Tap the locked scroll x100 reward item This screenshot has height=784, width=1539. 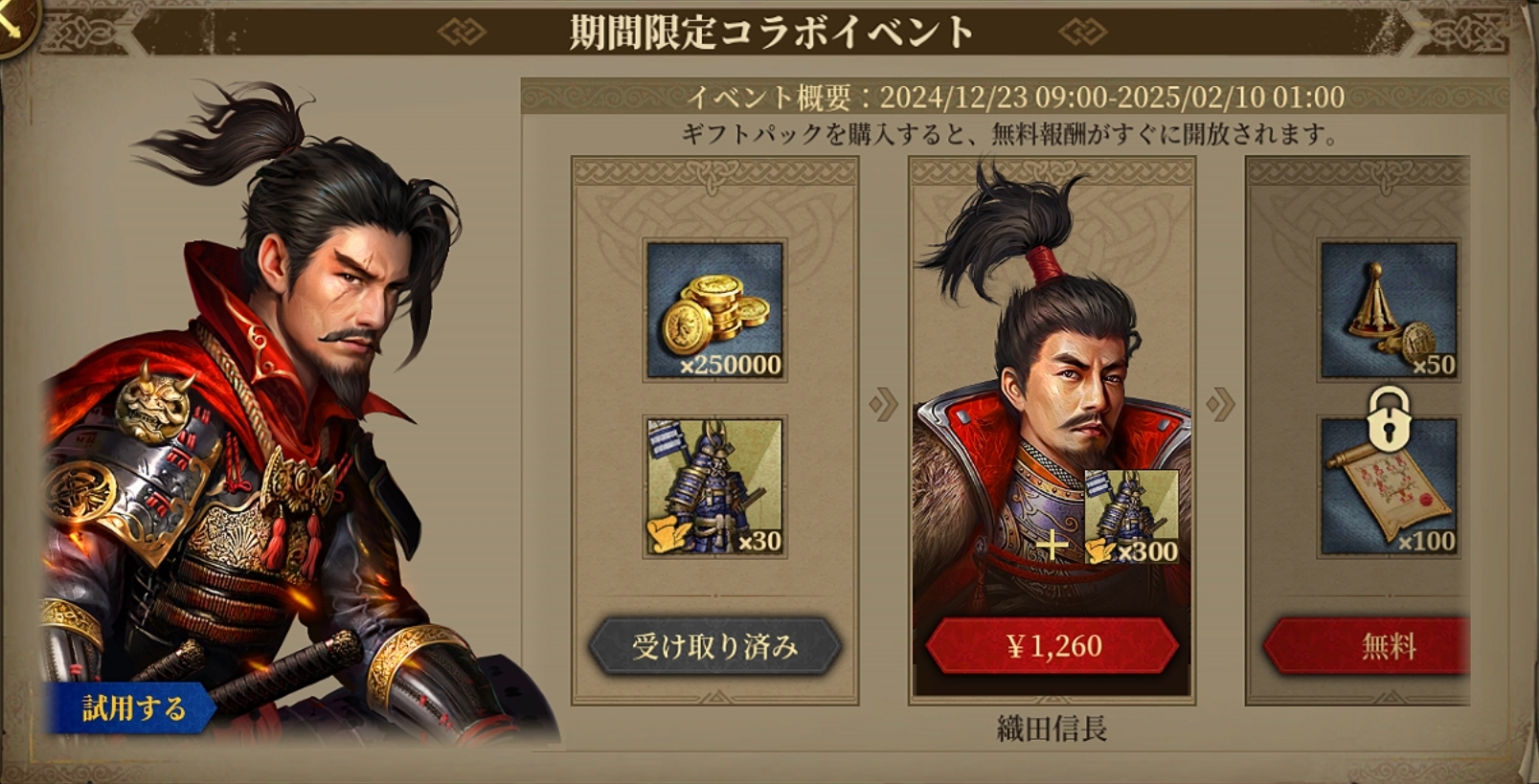pos(1389,487)
